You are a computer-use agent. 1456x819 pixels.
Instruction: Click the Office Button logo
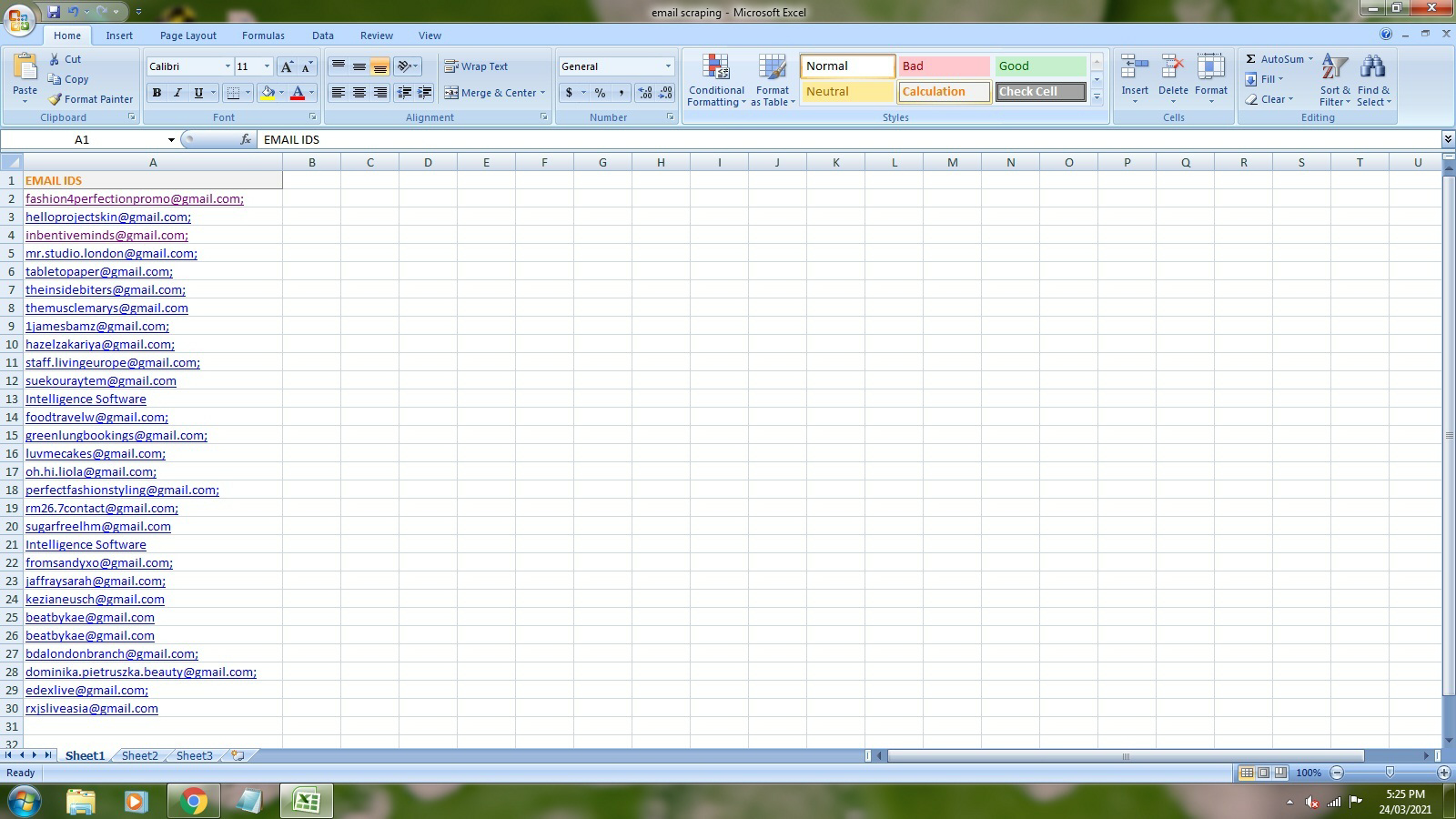pyautogui.click(x=19, y=19)
